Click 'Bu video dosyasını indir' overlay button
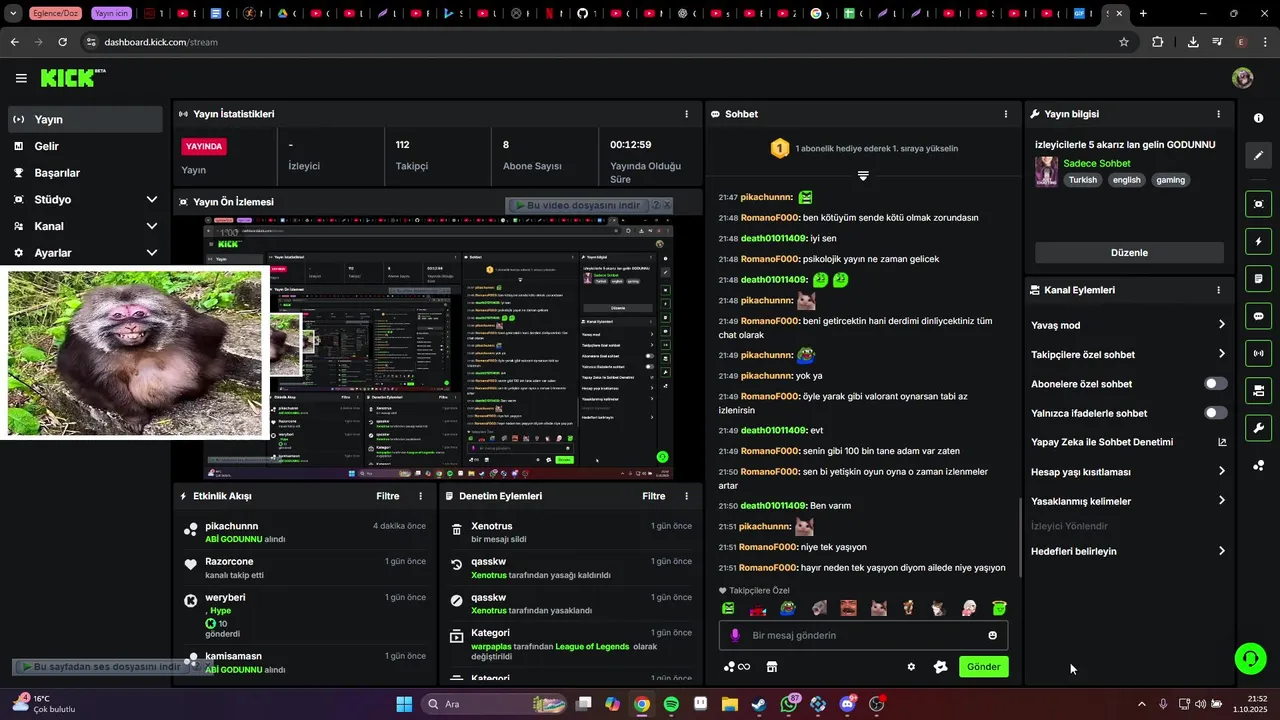1280x720 pixels. (x=577, y=205)
